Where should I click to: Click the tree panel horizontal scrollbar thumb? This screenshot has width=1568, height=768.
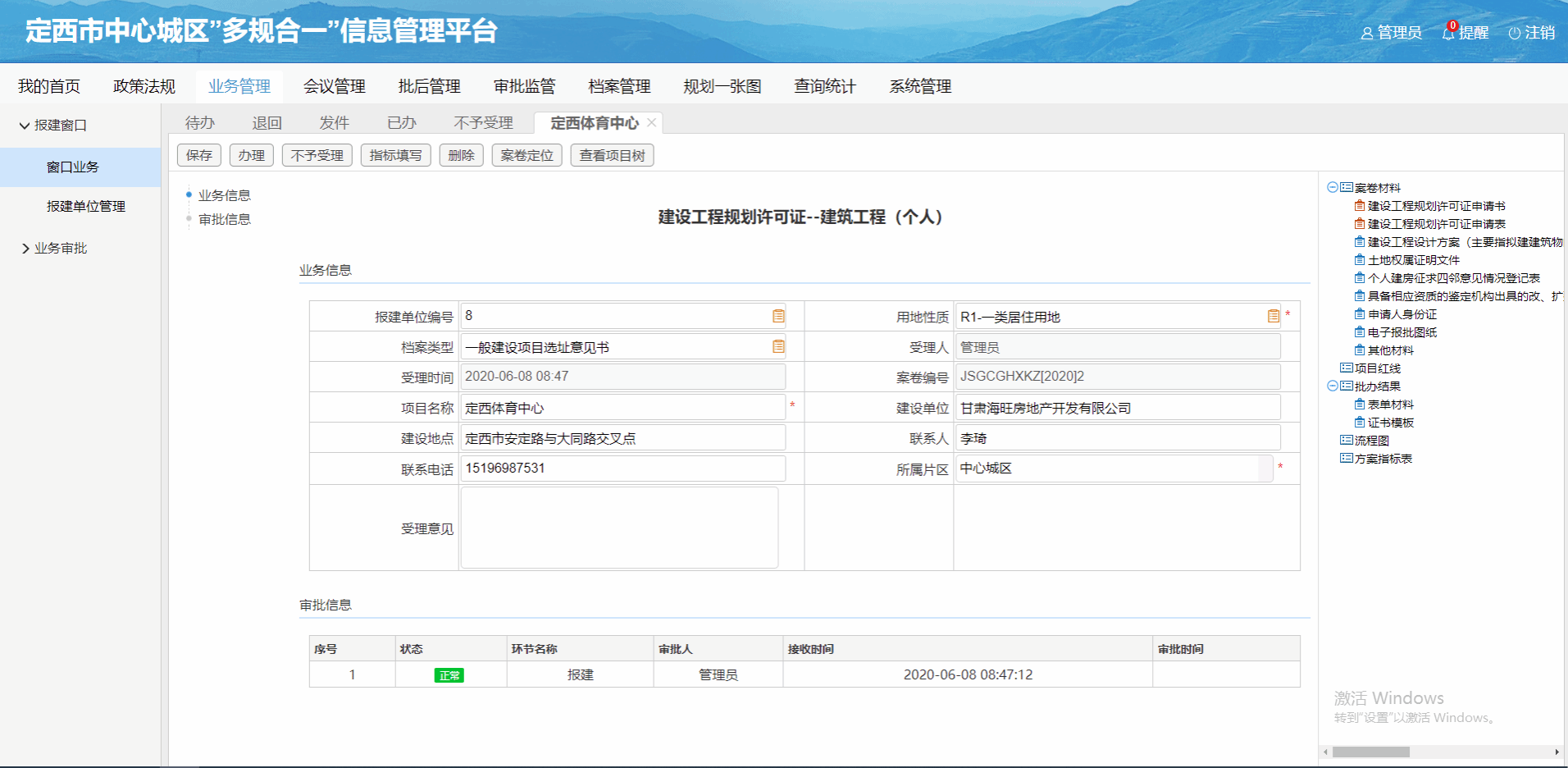pyautogui.click(x=1370, y=752)
